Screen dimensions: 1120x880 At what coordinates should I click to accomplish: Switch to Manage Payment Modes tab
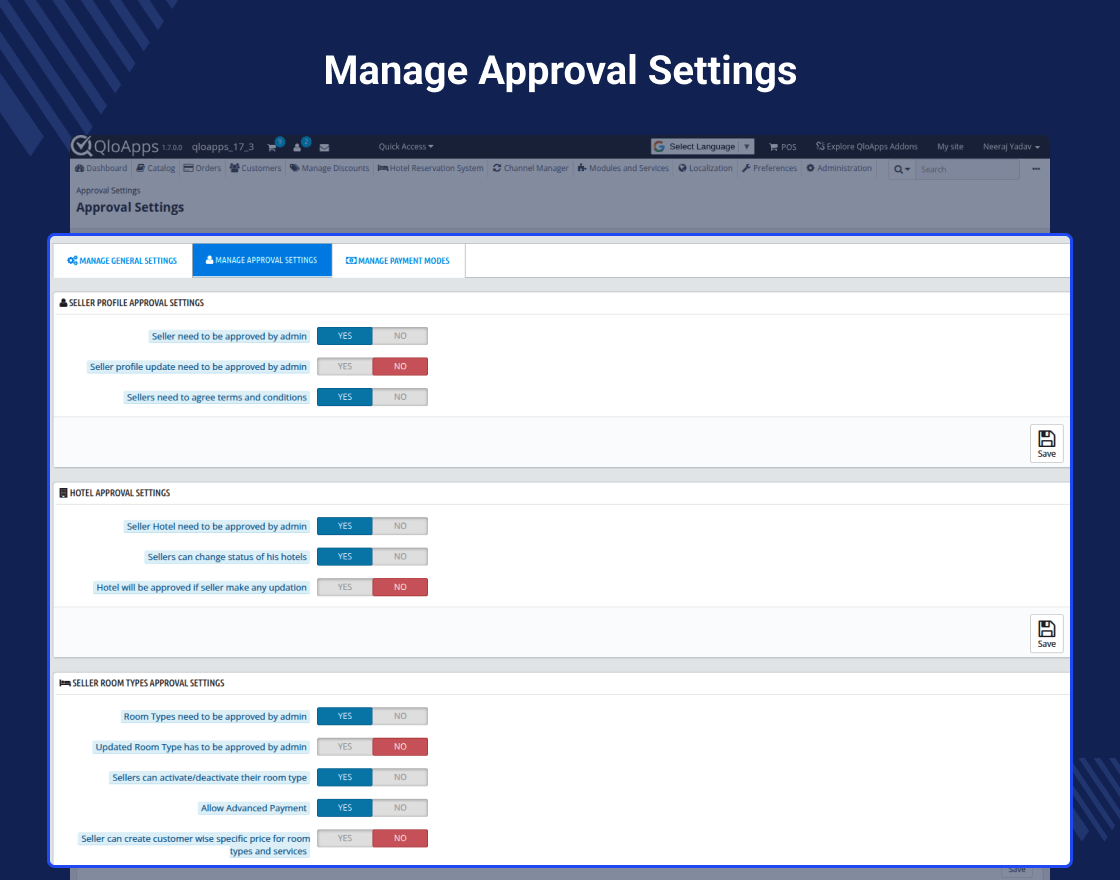pos(398,261)
